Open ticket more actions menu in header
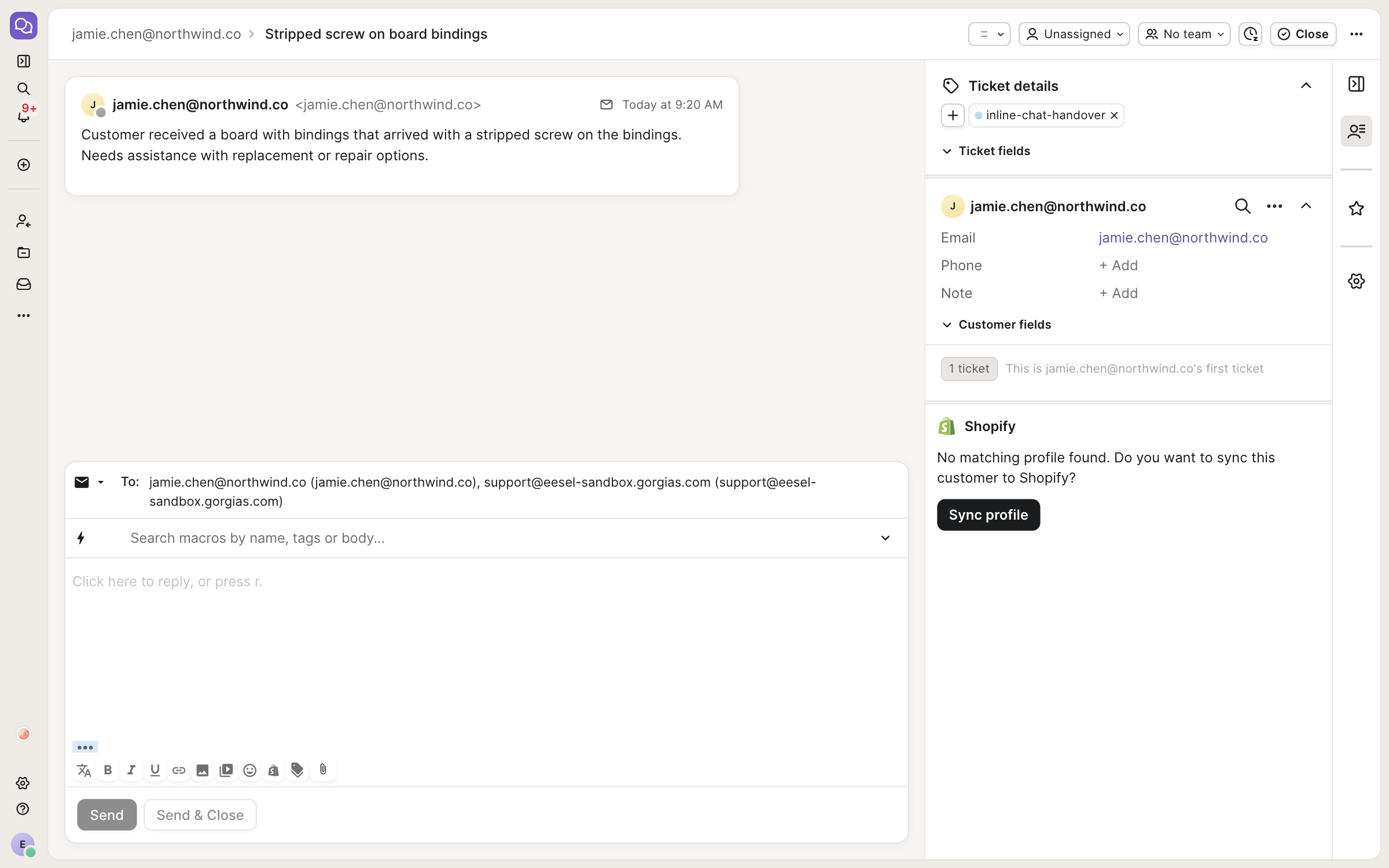The image size is (1389, 868). [x=1357, y=34]
